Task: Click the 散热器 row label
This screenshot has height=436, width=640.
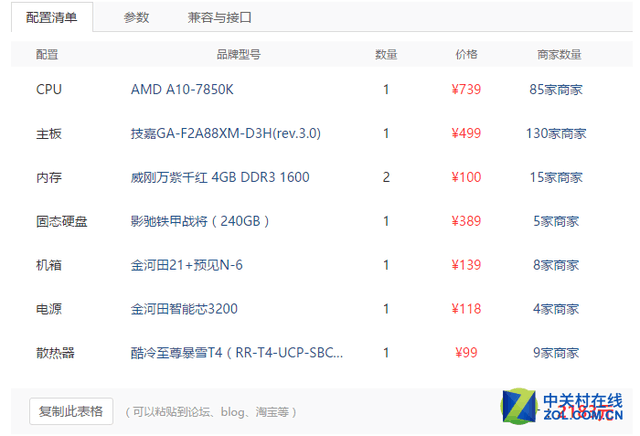Action: [56, 353]
